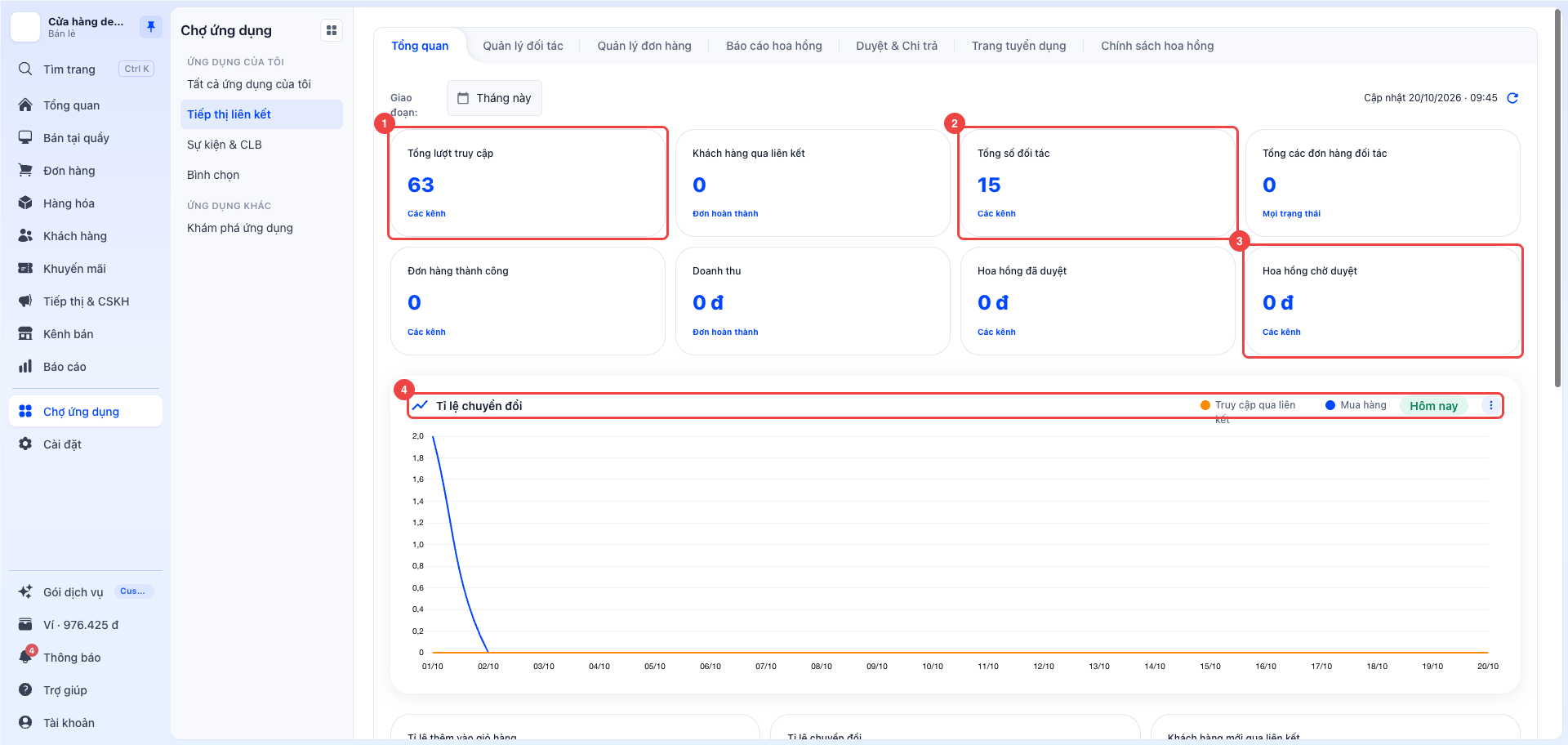This screenshot has width=1568, height=745.
Task: Click the pin icon beside store name
Action: pyautogui.click(x=151, y=26)
